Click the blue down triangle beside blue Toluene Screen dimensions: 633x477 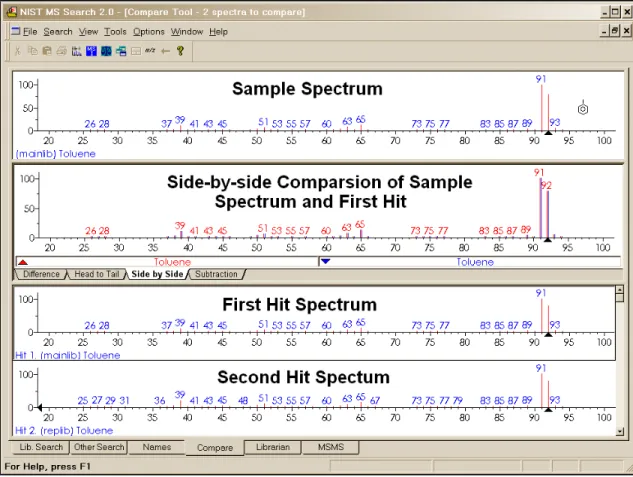325,262
